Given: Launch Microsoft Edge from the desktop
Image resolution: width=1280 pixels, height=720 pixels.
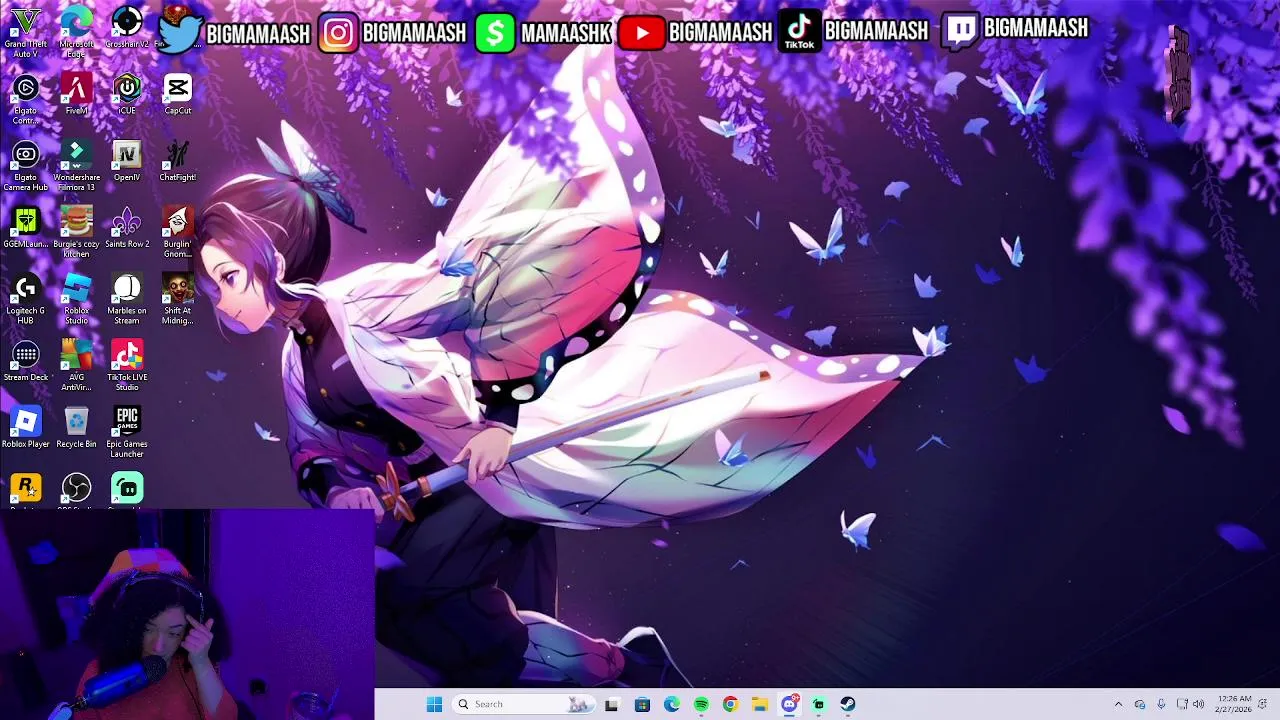Looking at the screenshot, I should [x=76, y=30].
